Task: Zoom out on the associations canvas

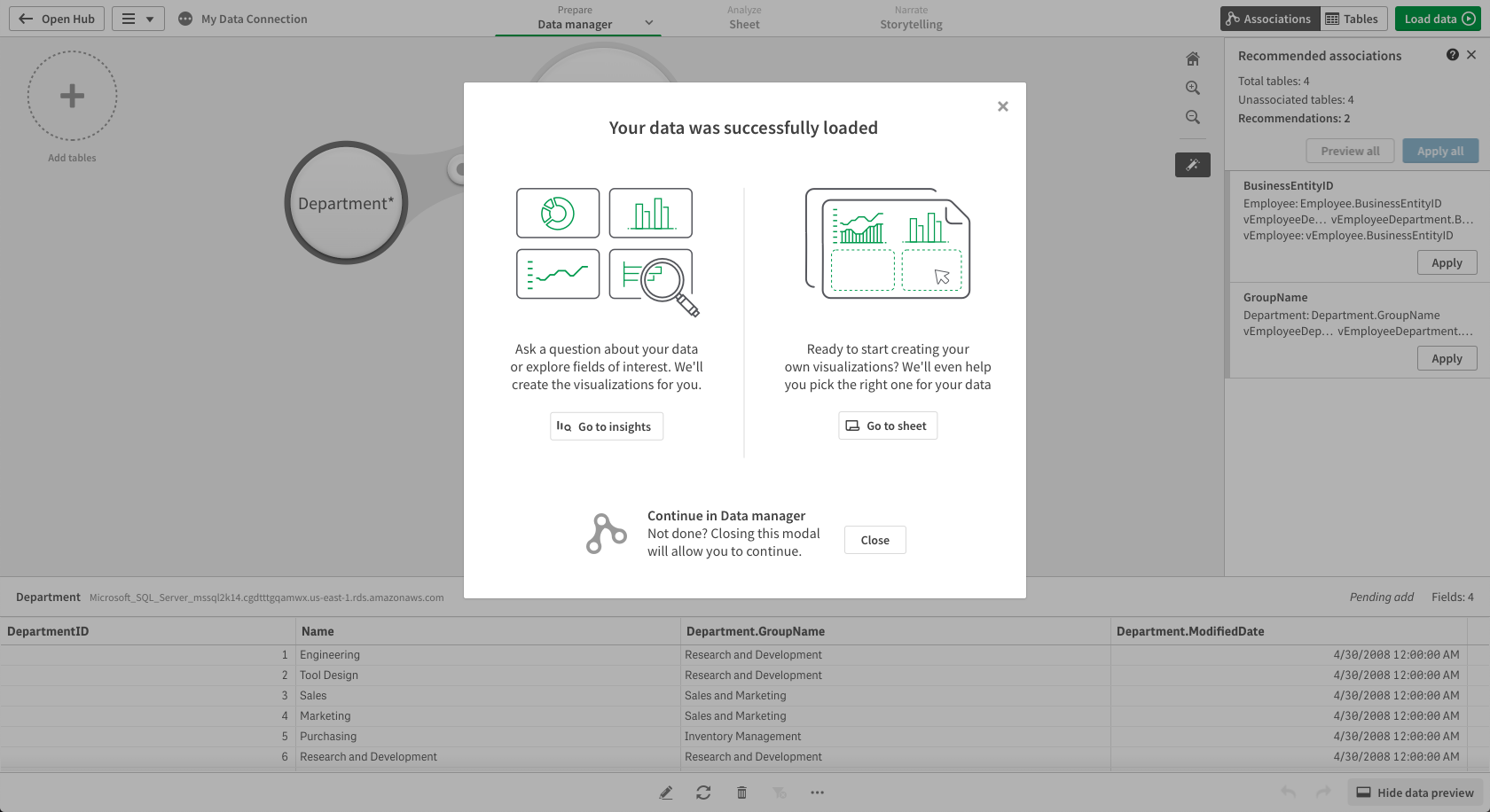Action: coord(1192,117)
